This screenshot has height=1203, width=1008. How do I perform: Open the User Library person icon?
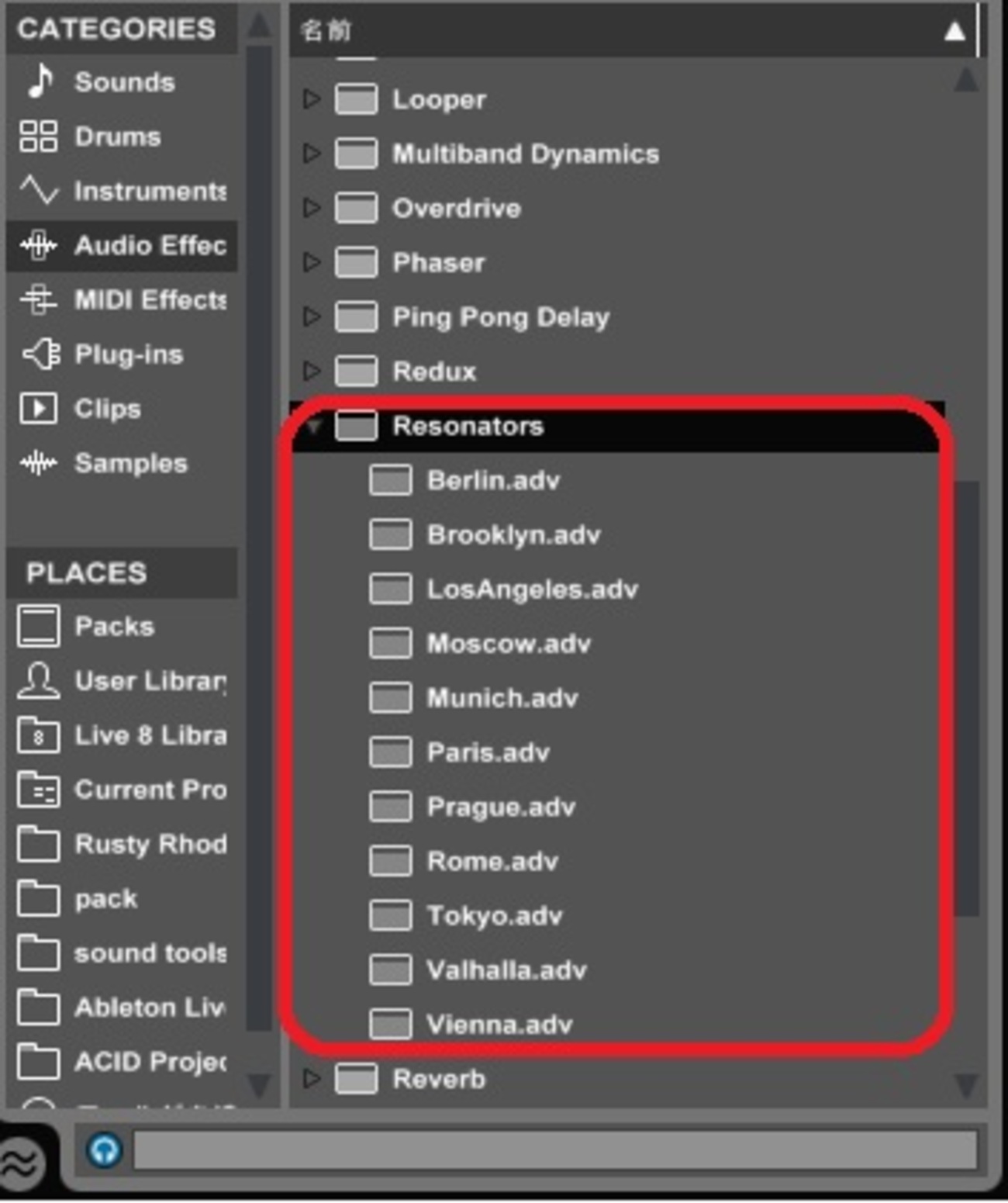pyautogui.click(x=38, y=681)
